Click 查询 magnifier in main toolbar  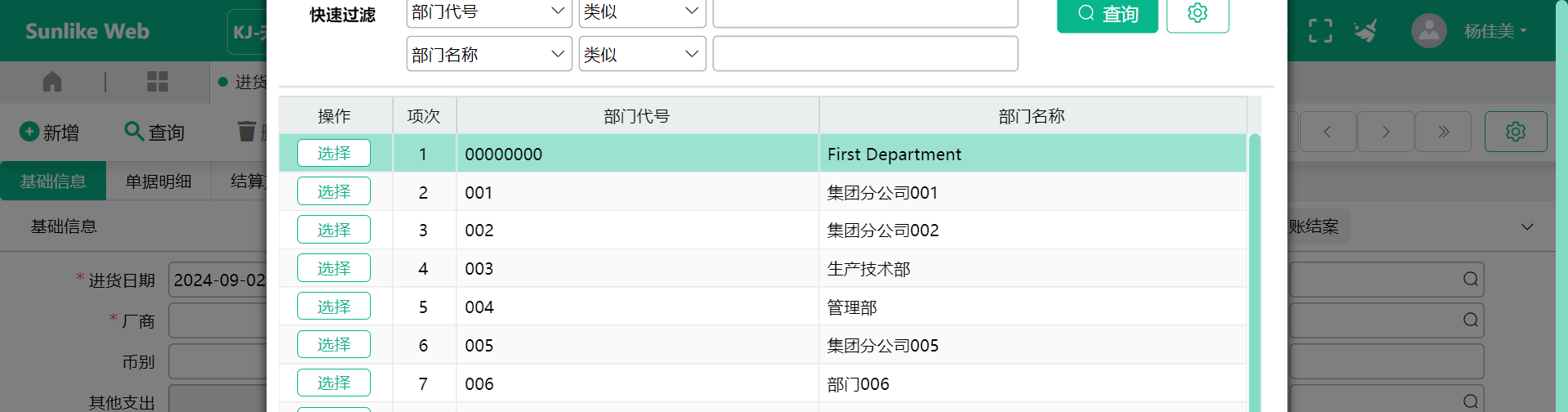point(133,131)
